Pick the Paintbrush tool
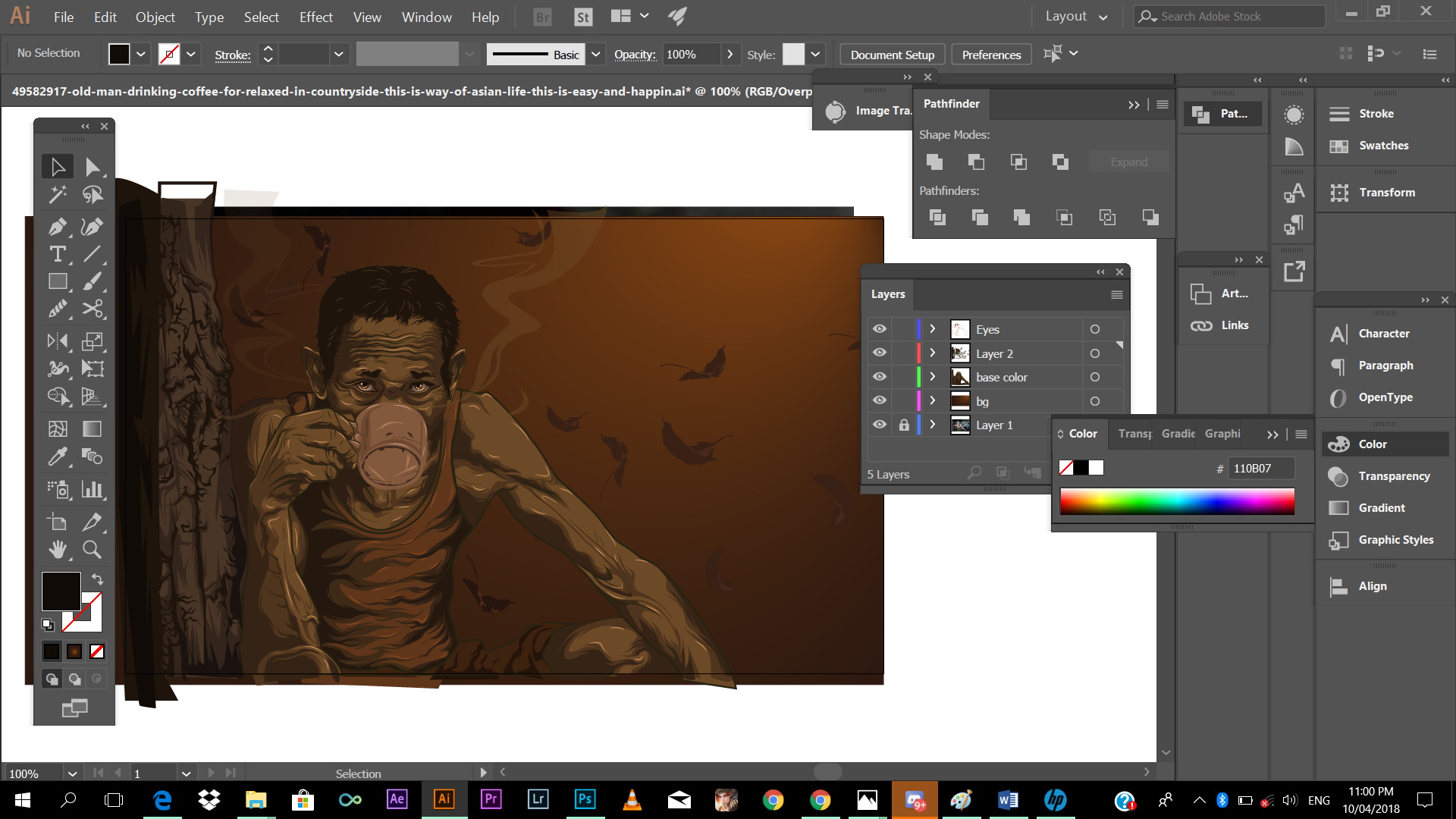The width and height of the screenshot is (1456, 819). tap(92, 281)
